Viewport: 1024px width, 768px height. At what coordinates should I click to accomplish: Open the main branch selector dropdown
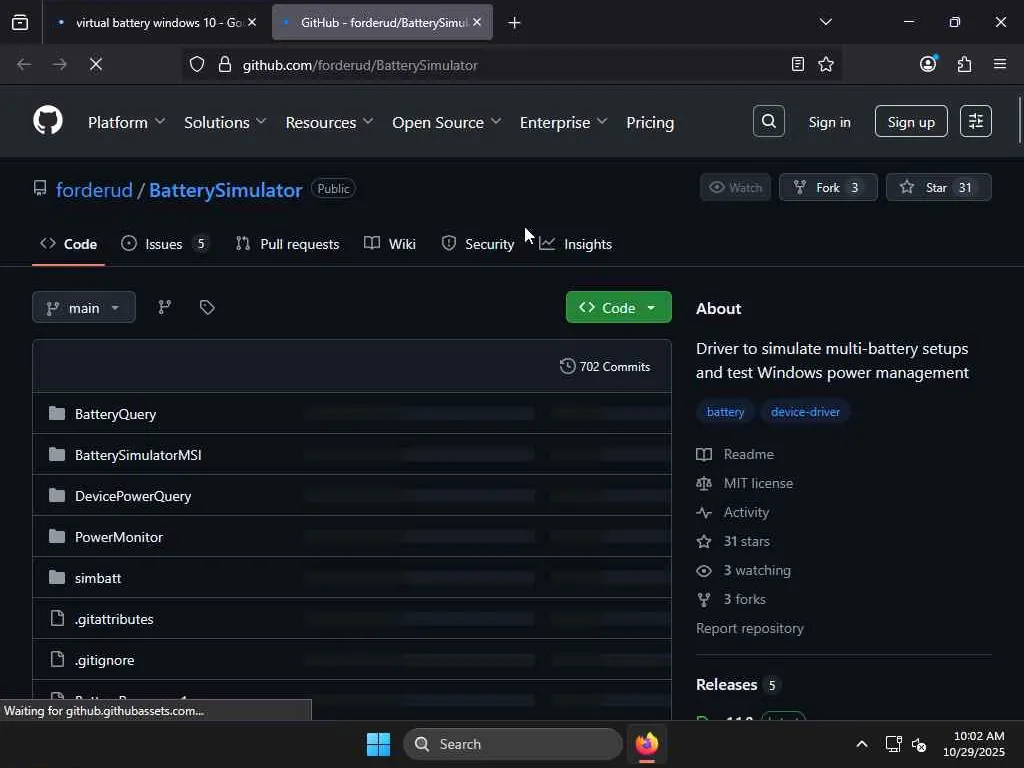[84, 307]
